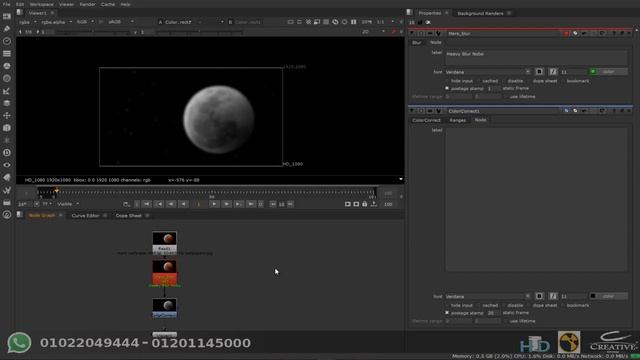Open the Time nodes toolbar menu
The width and height of the screenshot is (640, 360).
(7, 41)
